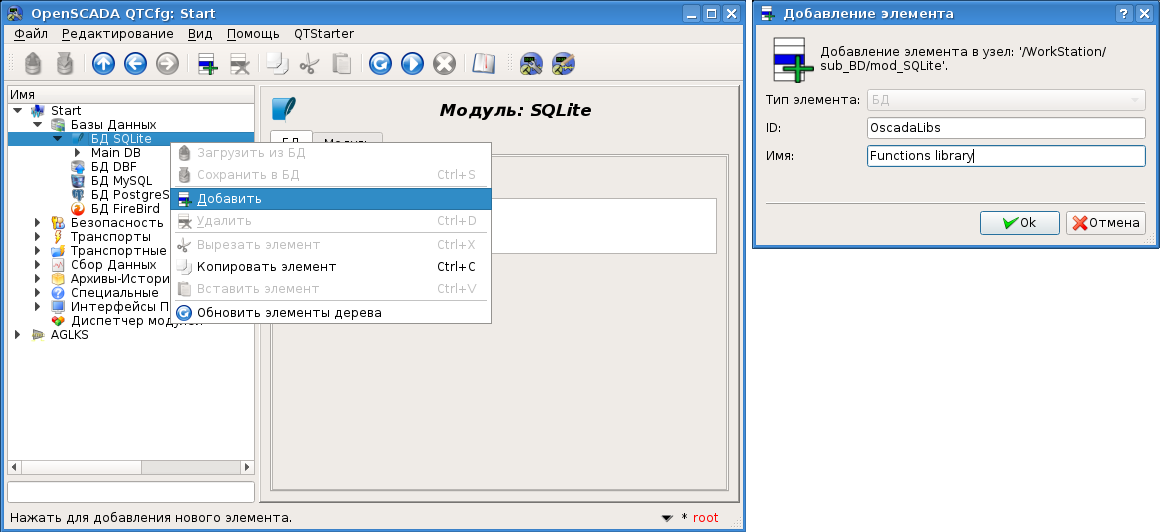Open the Редактирование menu

(117, 34)
